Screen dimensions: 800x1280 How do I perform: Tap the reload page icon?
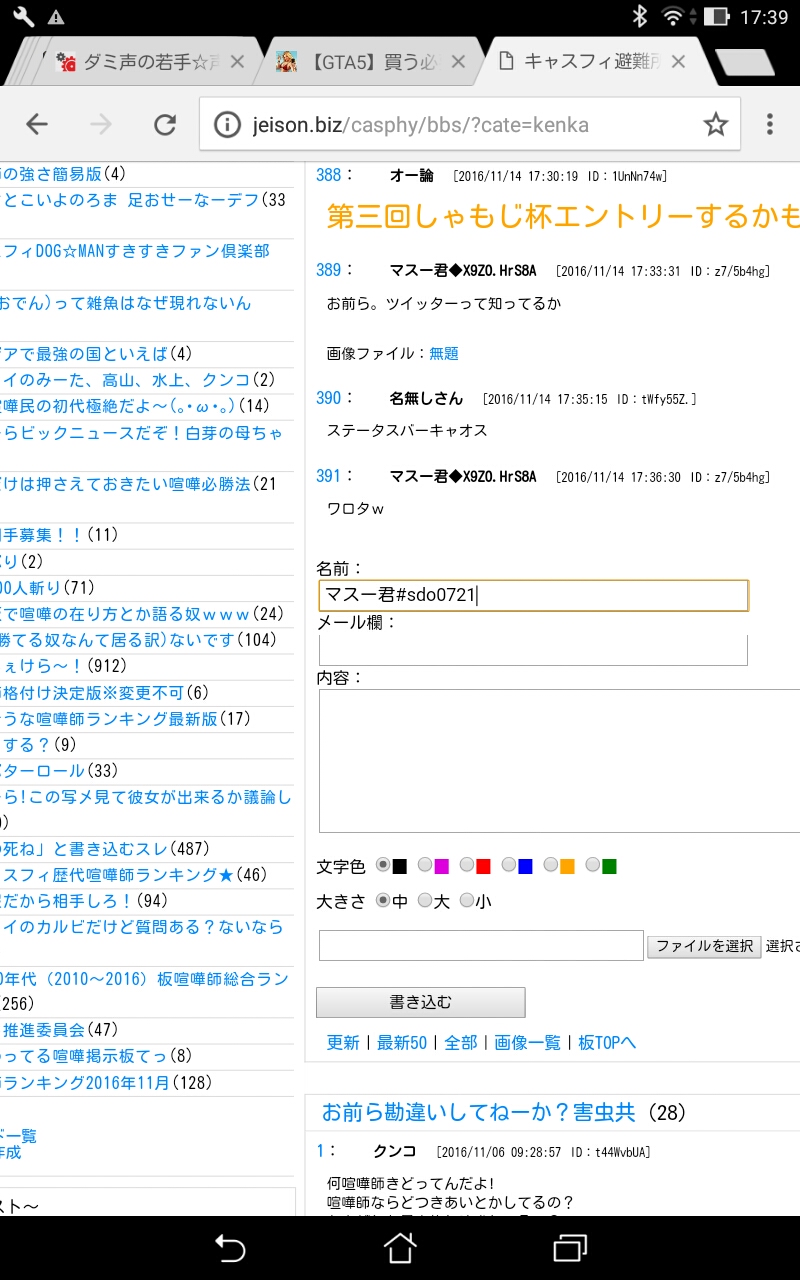pos(164,124)
